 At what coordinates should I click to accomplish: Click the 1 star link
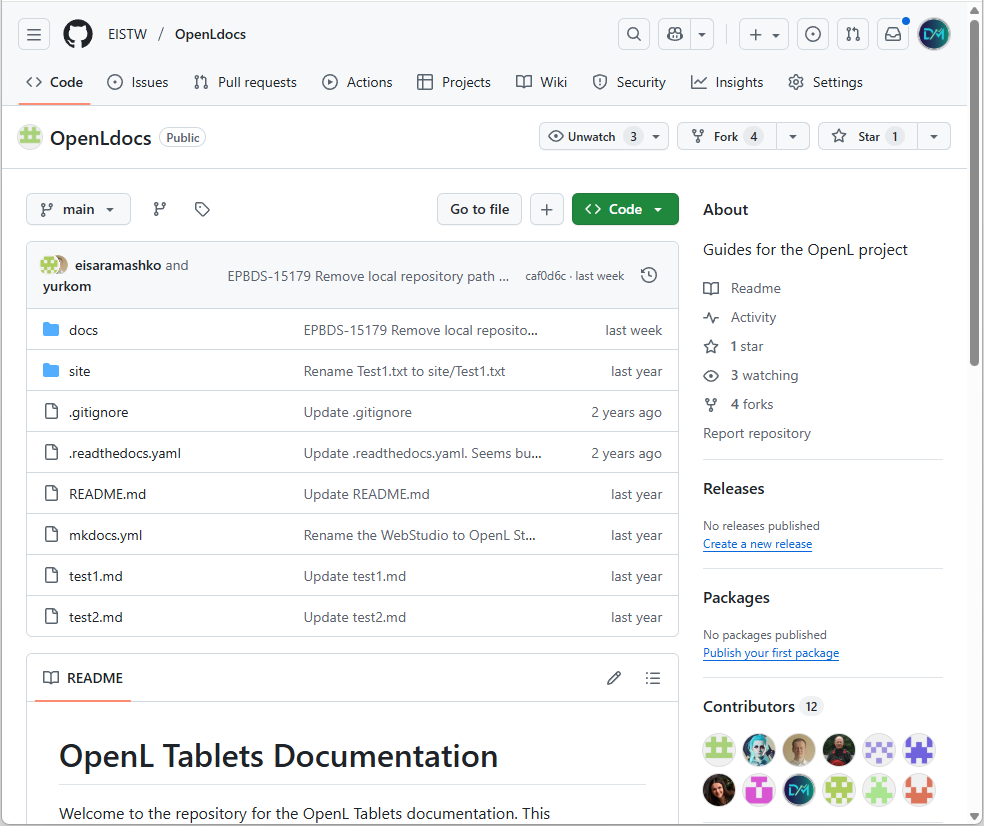point(734,346)
